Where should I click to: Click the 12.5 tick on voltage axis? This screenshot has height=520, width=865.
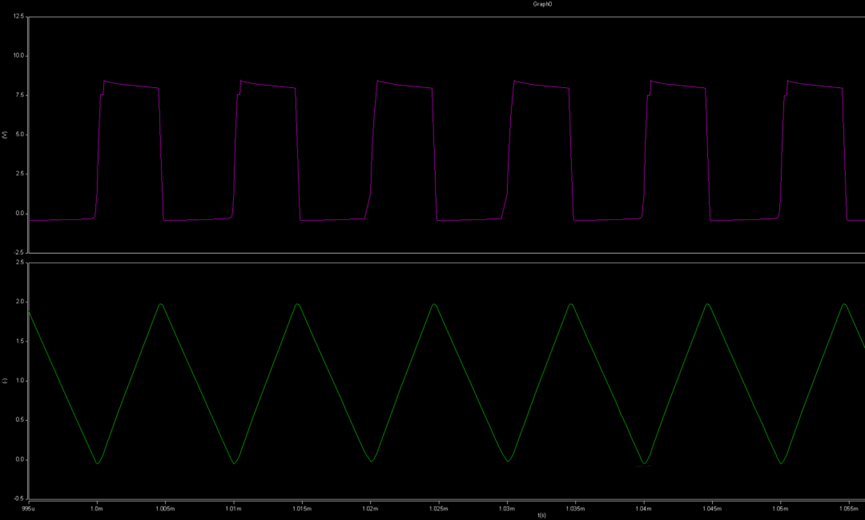pos(19,17)
